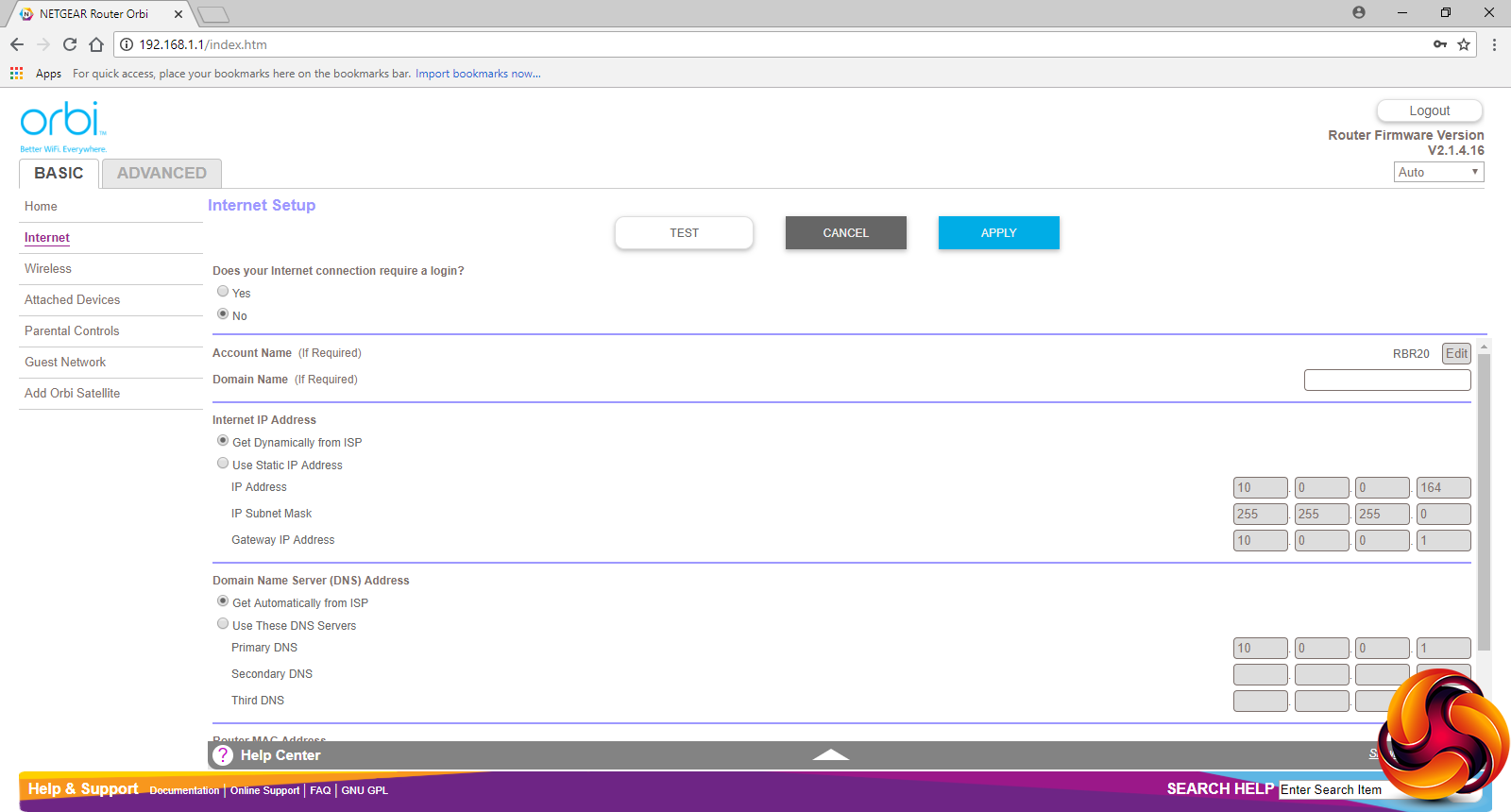Select Use These DNS Servers

coord(223,624)
